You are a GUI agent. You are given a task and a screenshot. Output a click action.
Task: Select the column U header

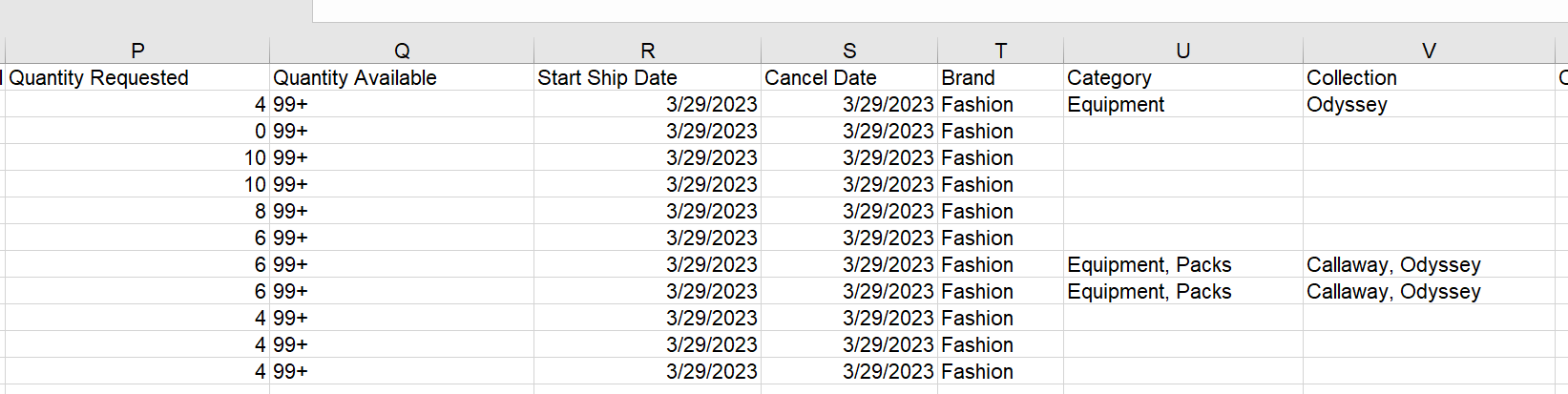point(1182,51)
